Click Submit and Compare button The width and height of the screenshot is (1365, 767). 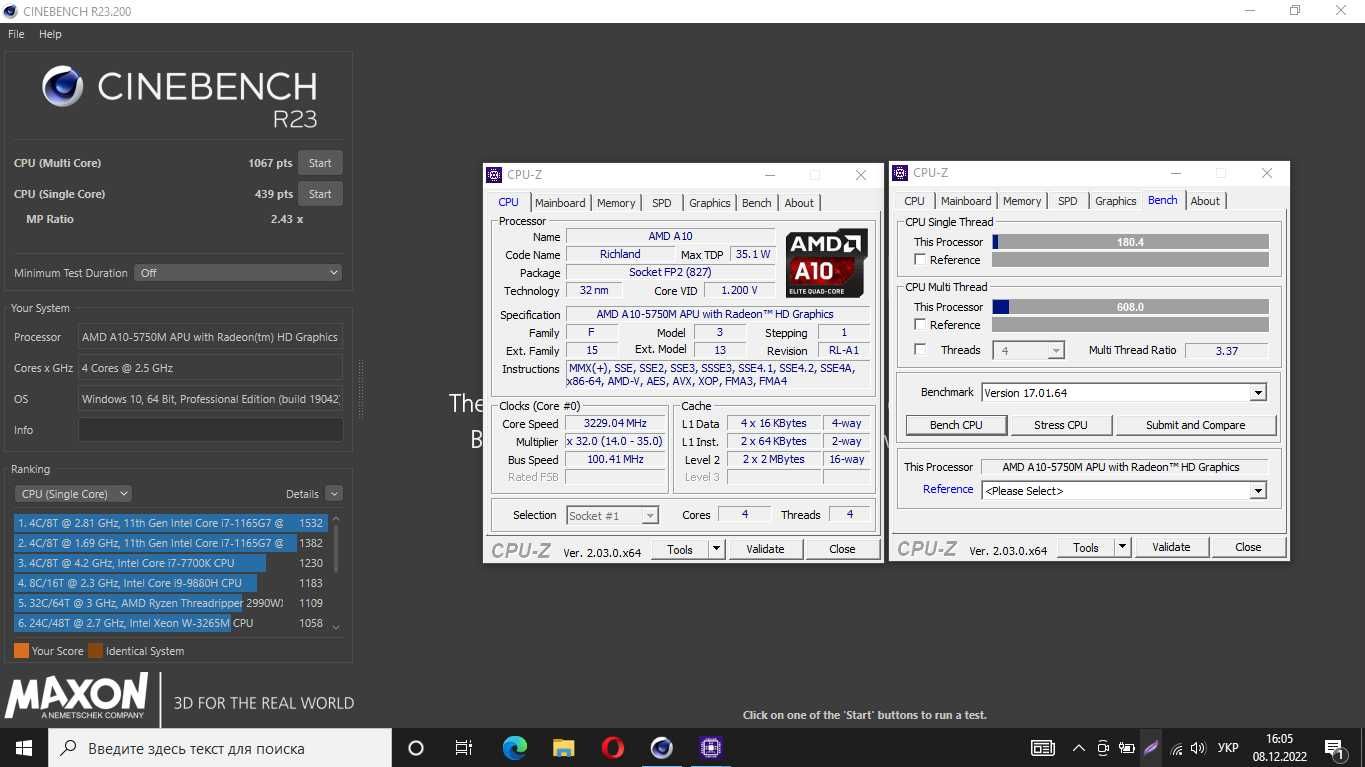pyautogui.click(x=1196, y=425)
